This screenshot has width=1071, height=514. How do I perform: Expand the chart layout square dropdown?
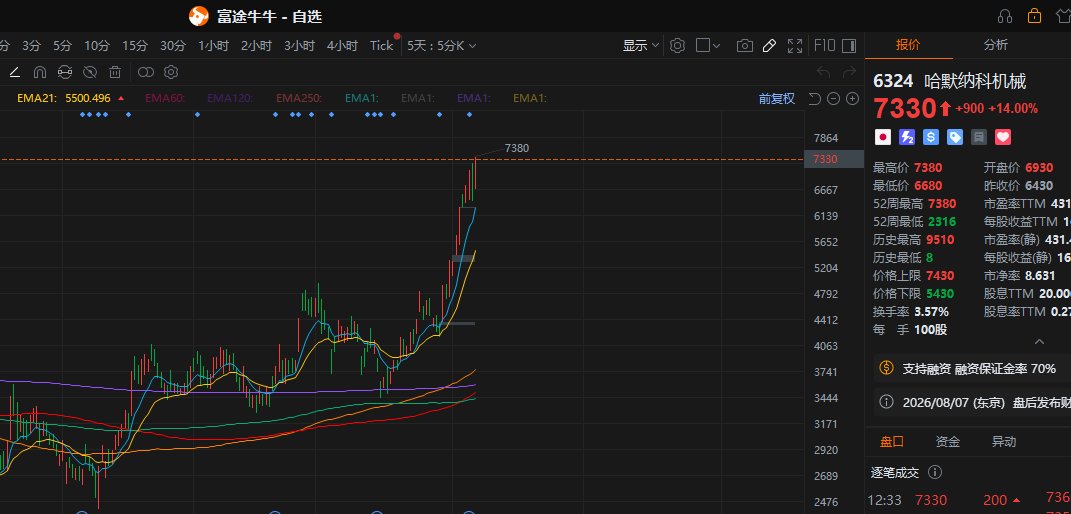[708, 46]
